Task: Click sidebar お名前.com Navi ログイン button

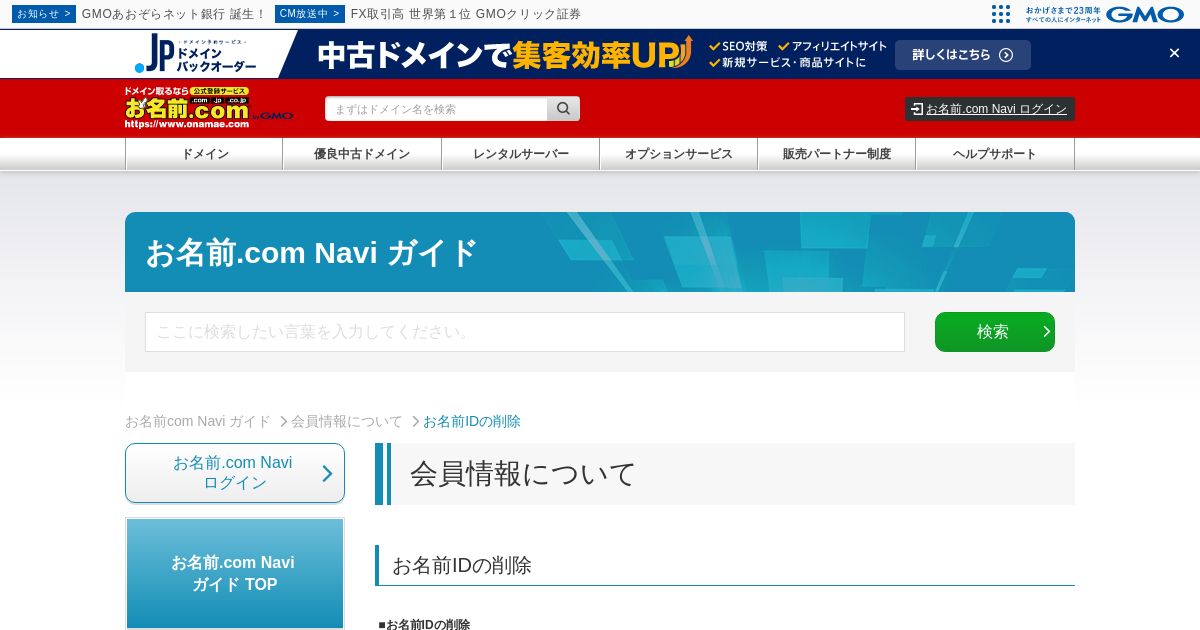Action: [235, 473]
